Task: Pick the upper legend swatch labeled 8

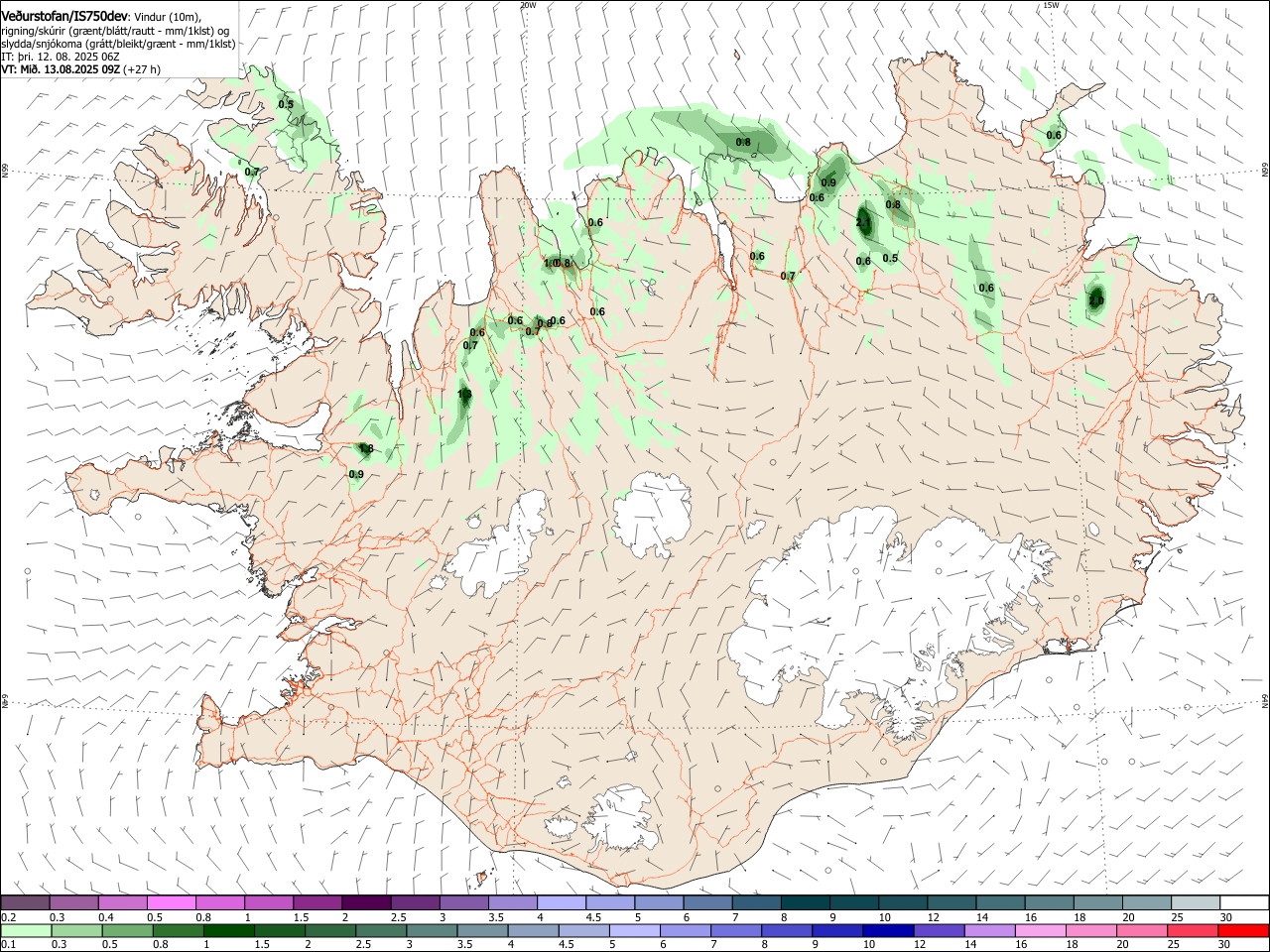Action: tap(805, 902)
